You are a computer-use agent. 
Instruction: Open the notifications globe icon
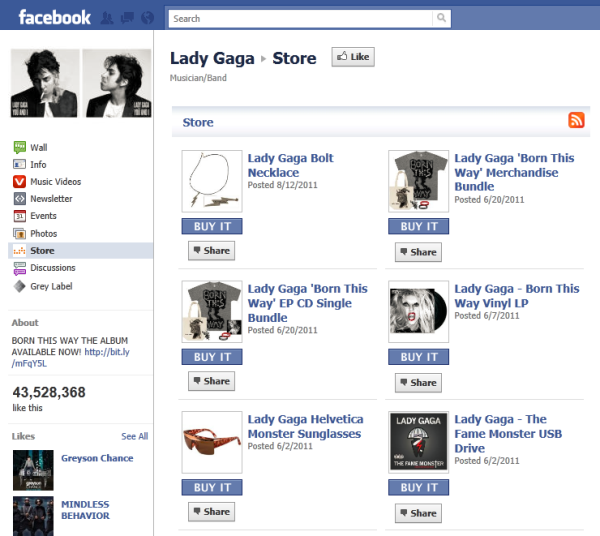point(147,18)
